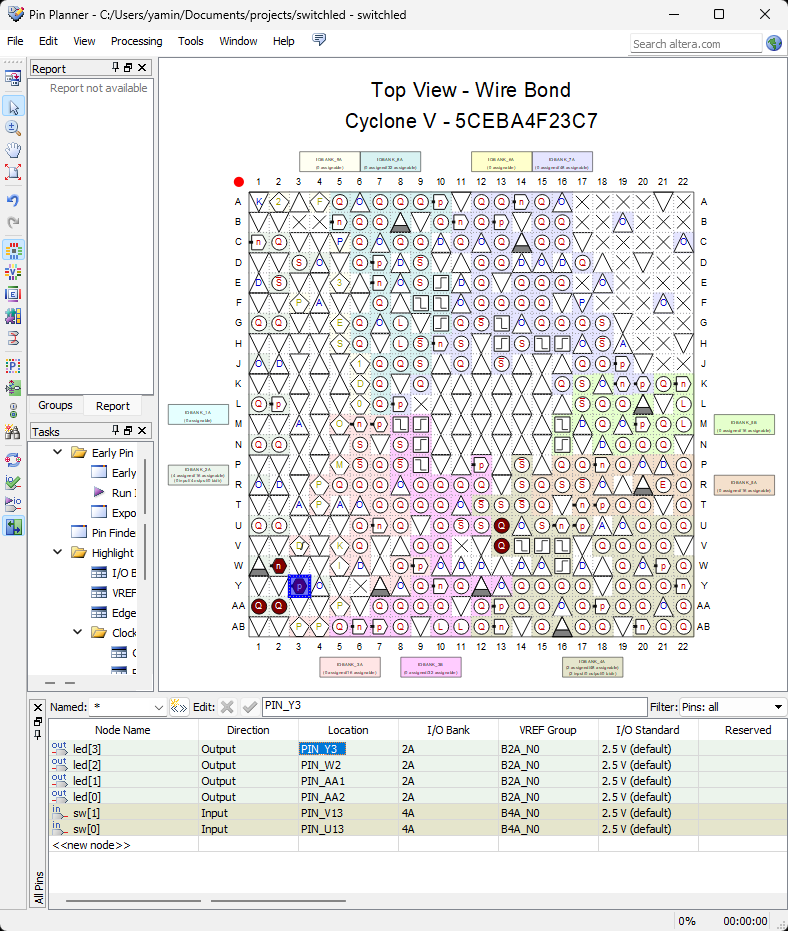Switch to the Groups tab
788x931 pixels.
tap(55, 405)
